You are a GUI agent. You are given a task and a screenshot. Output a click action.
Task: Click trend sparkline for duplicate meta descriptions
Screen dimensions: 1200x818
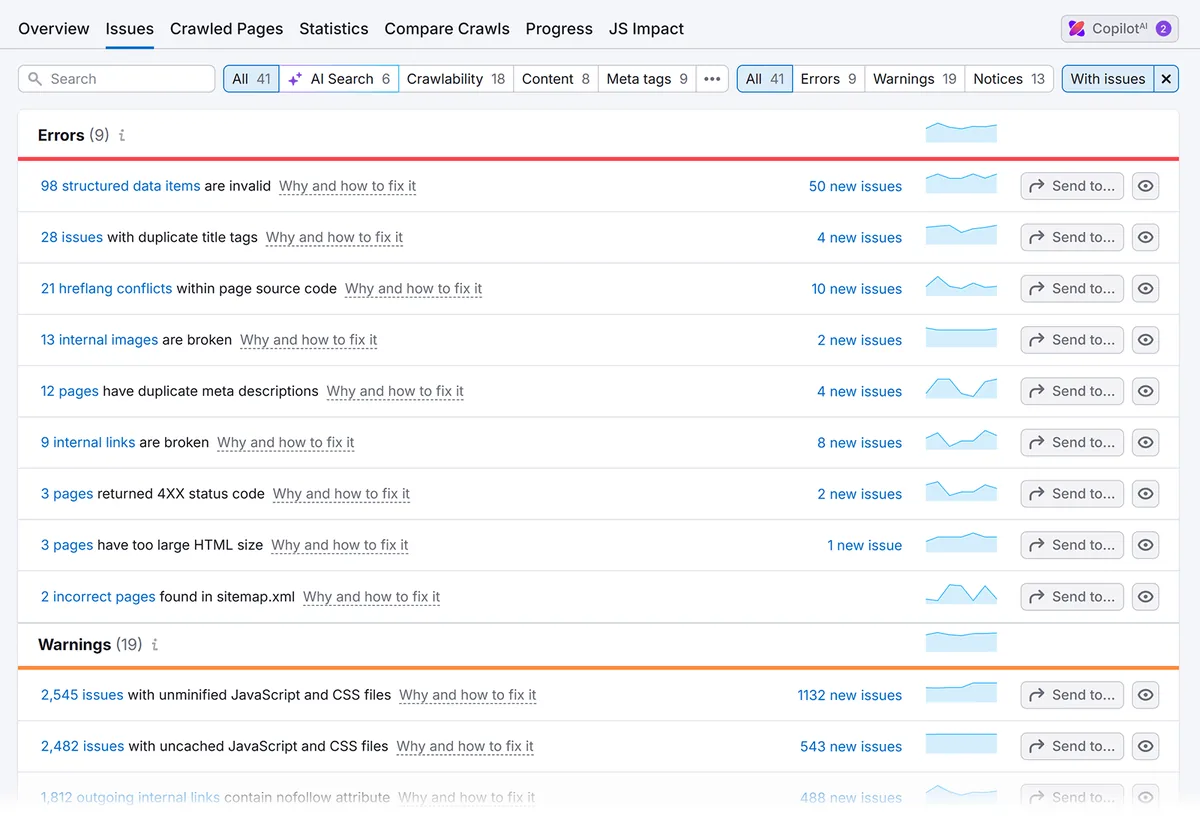(x=961, y=388)
